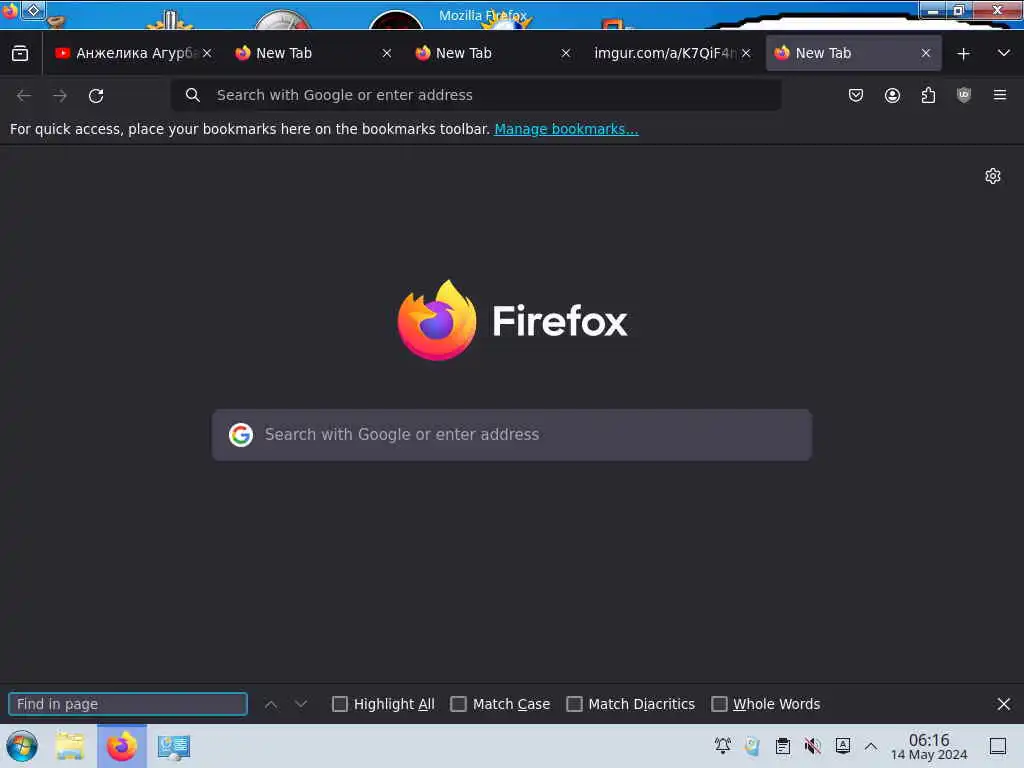Open the file manager taskbar icon
Image resolution: width=1024 pixels, height=768 pixels.
[x=70, y=746]
